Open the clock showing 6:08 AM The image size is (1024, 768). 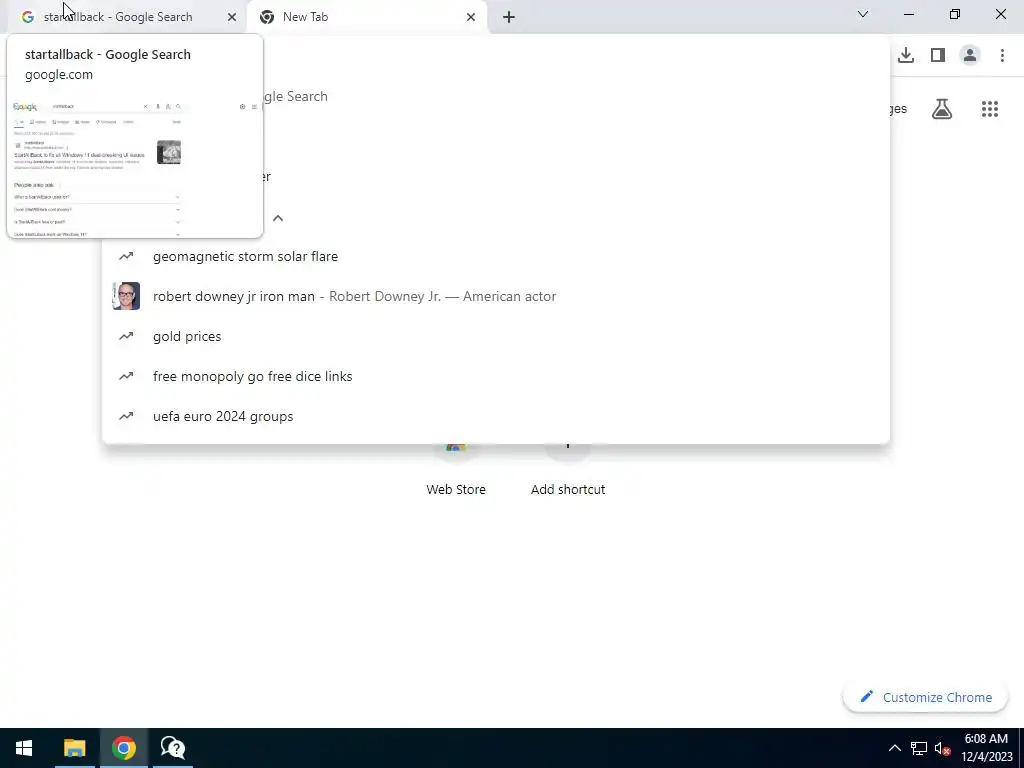[x=986, y=748]
